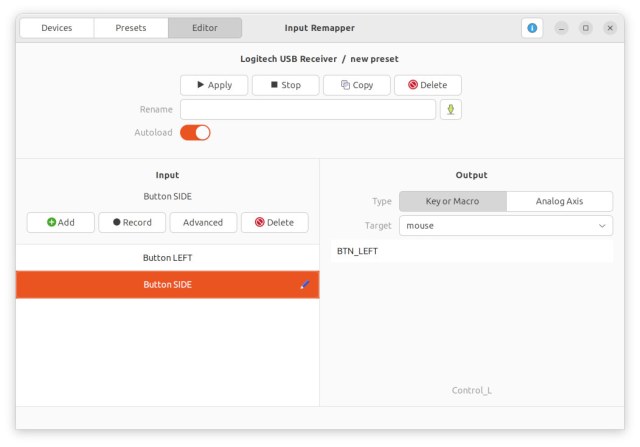Viewport: 640px width, 447px height.
Task: Expand the Target combo box chevron
Action: coord(602,226)
